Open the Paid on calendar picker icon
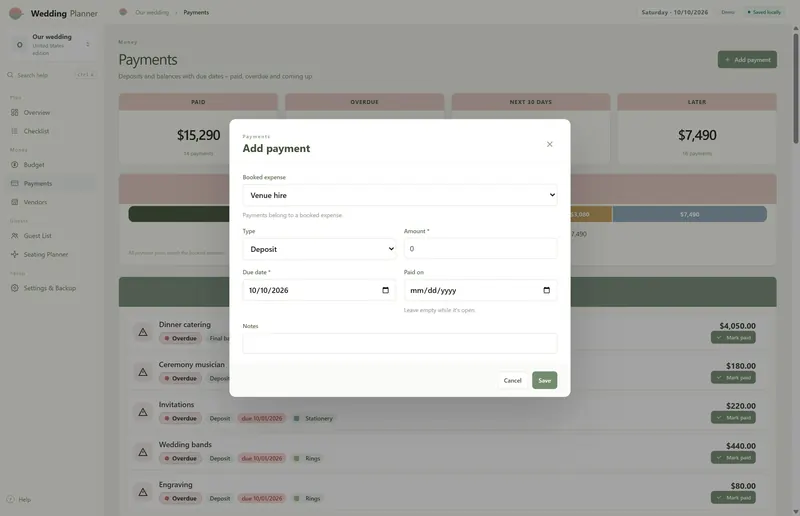This screenshot has height=516, width=800. click(546, 290)
